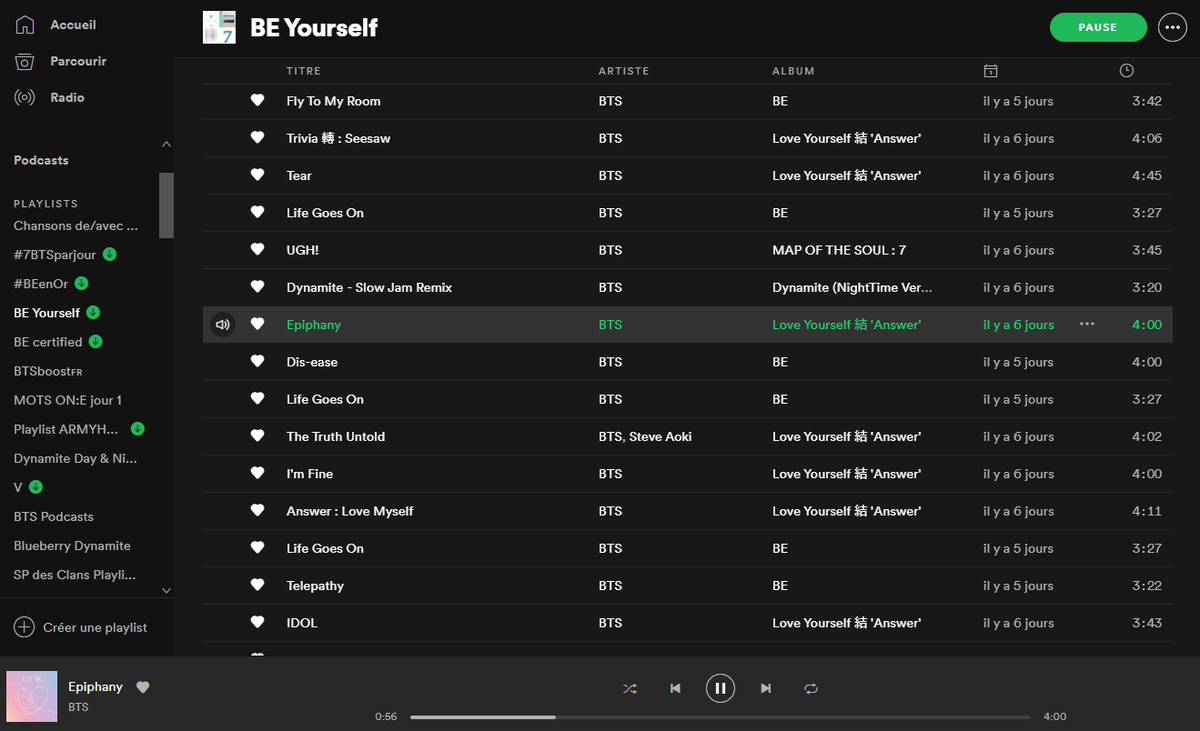This screenshot has width=1200, height=731.
Task: Select the Answer : Love Myself track
Action: point(350,511)
